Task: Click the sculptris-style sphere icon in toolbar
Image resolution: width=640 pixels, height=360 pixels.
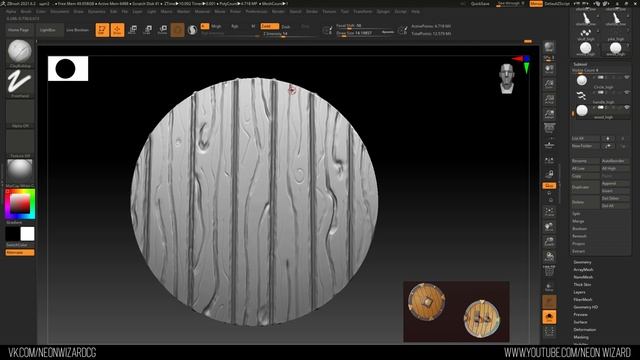Action: (x=192, y=30)
